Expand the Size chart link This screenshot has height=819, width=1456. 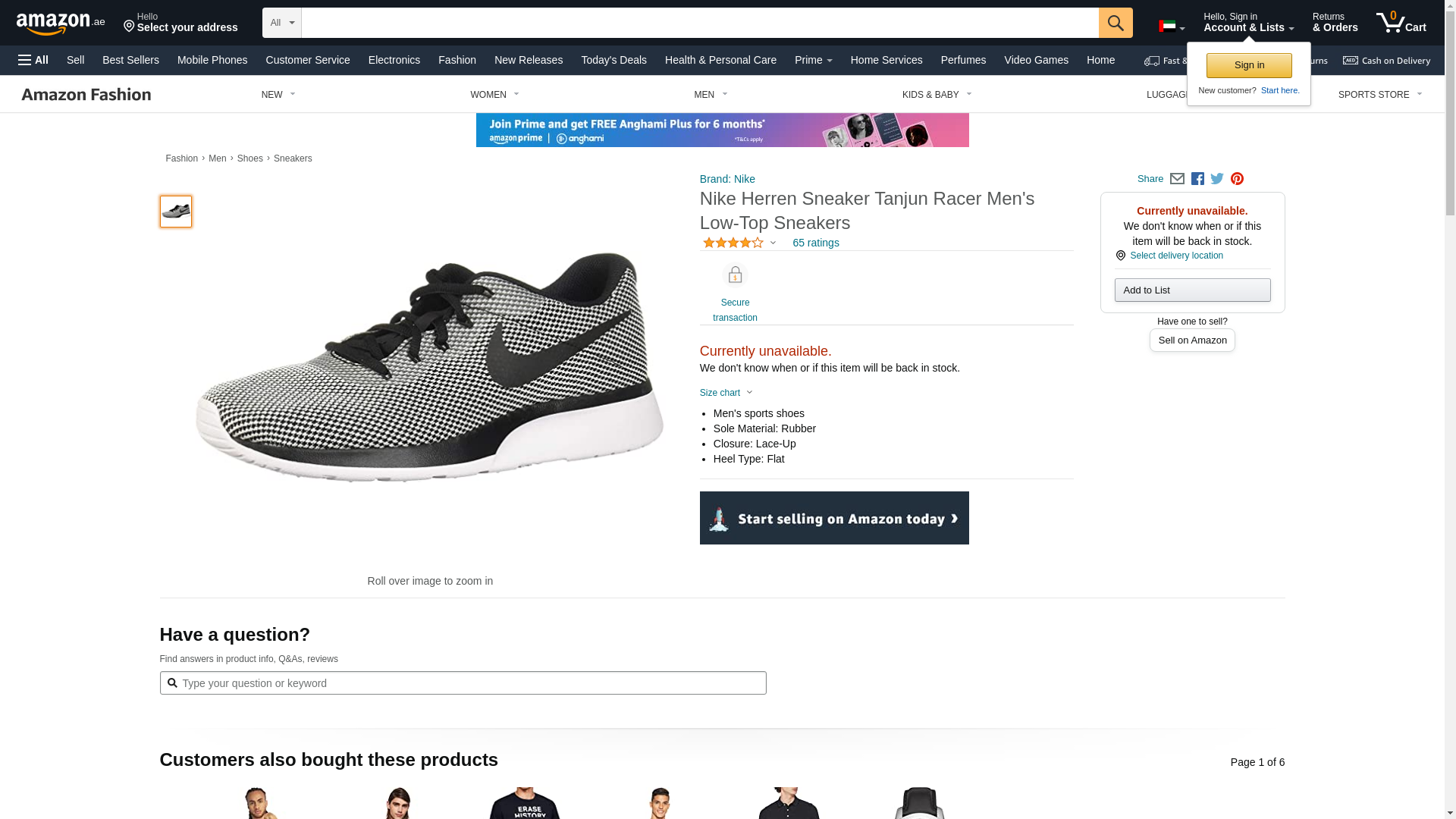coord(726,393)
